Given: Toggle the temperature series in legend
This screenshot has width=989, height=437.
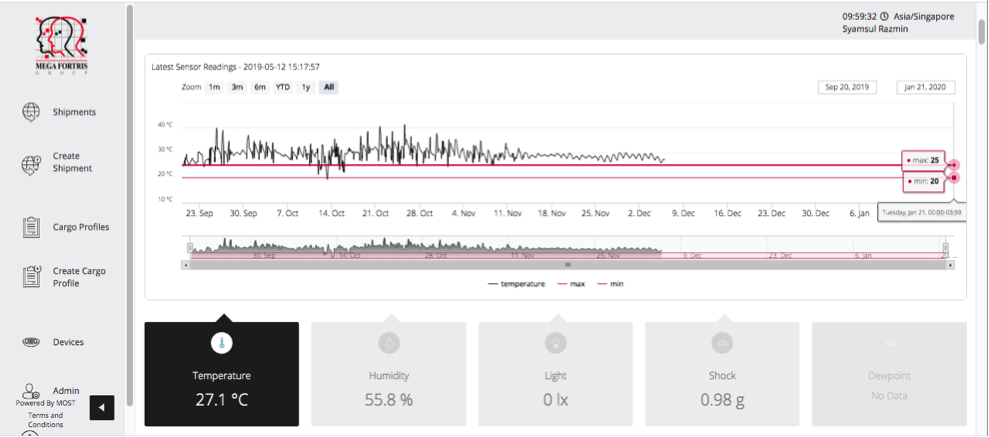Looking at the screenshot, I should click(x=517, y=284).
